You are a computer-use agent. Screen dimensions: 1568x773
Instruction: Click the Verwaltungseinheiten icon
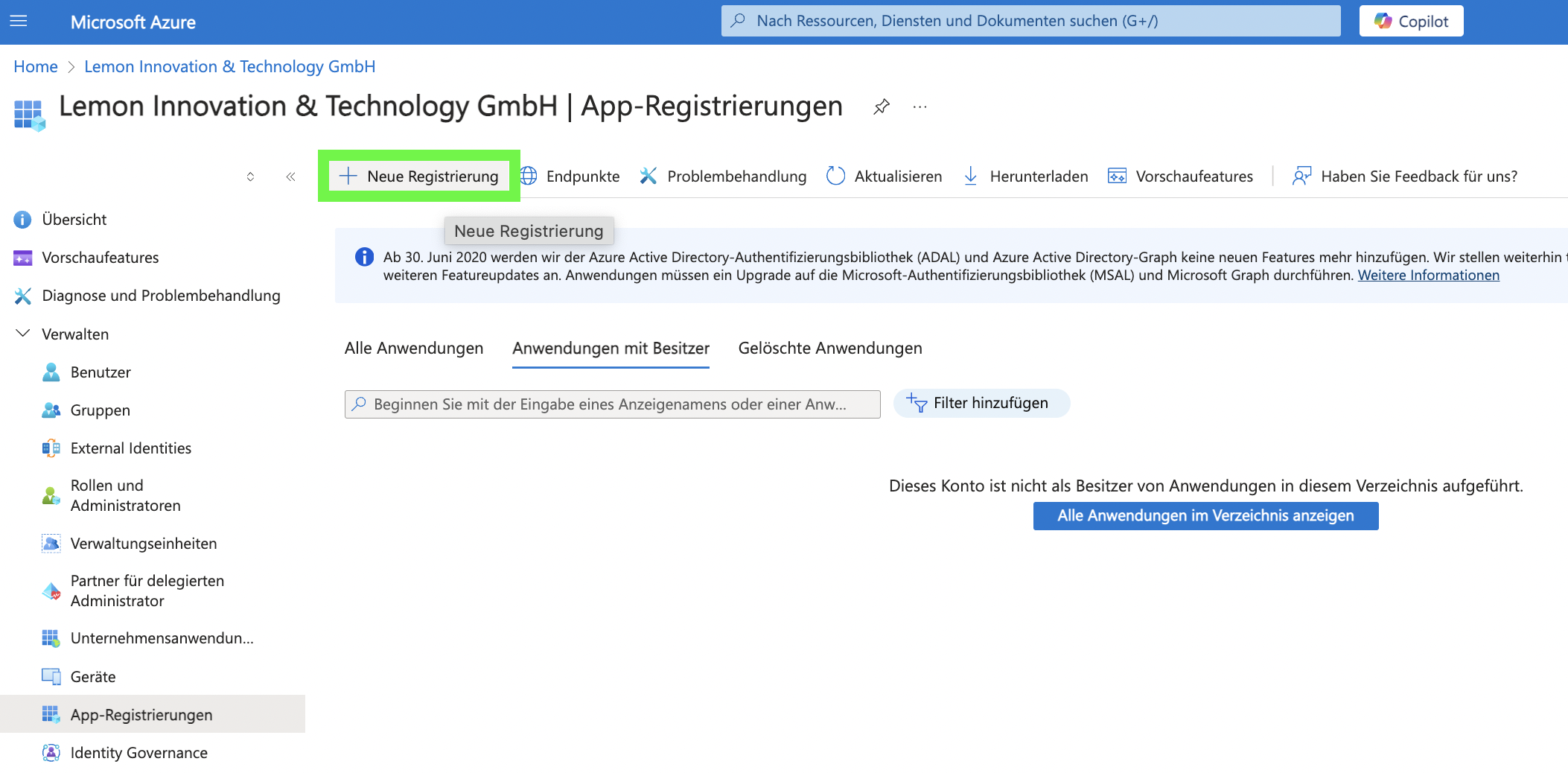51,544
